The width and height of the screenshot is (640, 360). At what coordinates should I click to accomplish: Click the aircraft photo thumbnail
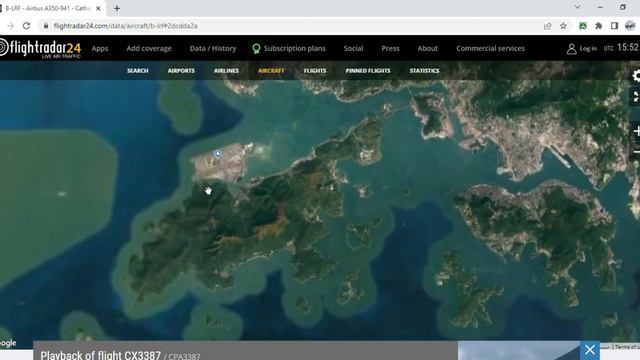point(519,351)
